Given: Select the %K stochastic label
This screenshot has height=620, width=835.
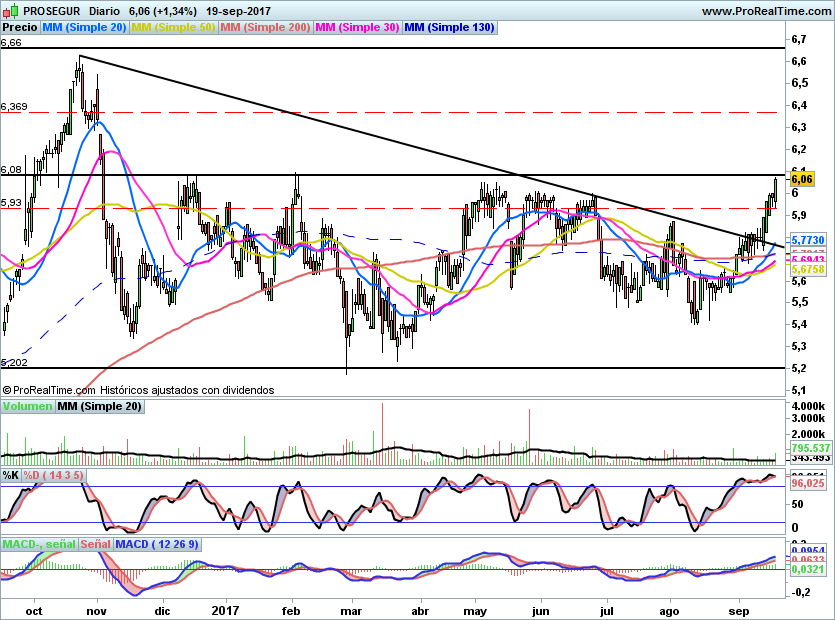Looking at the screenshot, I should [11, 474].
